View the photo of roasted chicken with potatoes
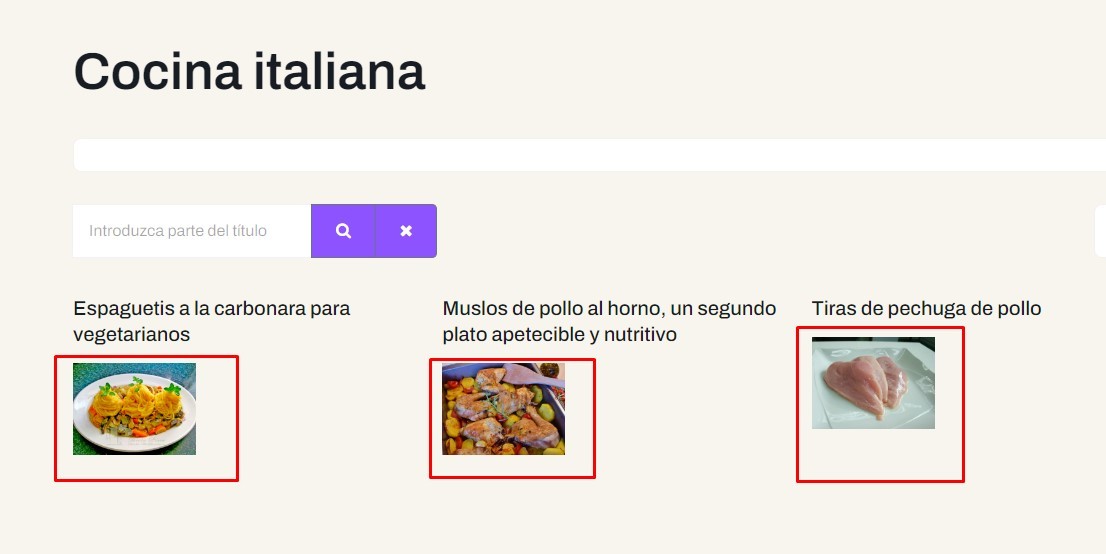The image size is (1106, 554). pyautogui.click(x=503, y=409)
